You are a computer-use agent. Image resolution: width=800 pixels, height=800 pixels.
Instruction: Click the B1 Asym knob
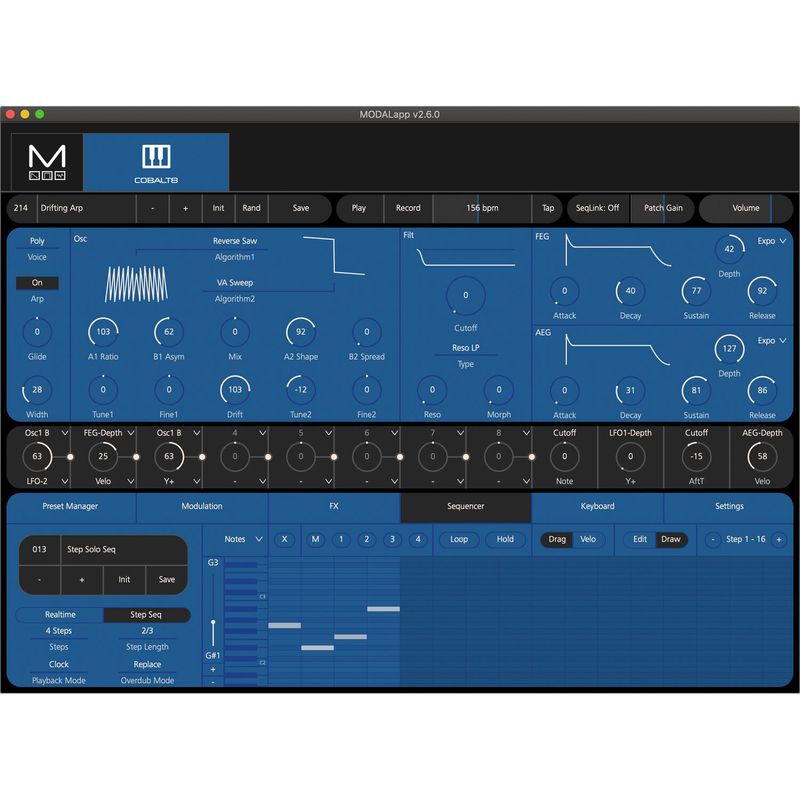tap(169, 332)
